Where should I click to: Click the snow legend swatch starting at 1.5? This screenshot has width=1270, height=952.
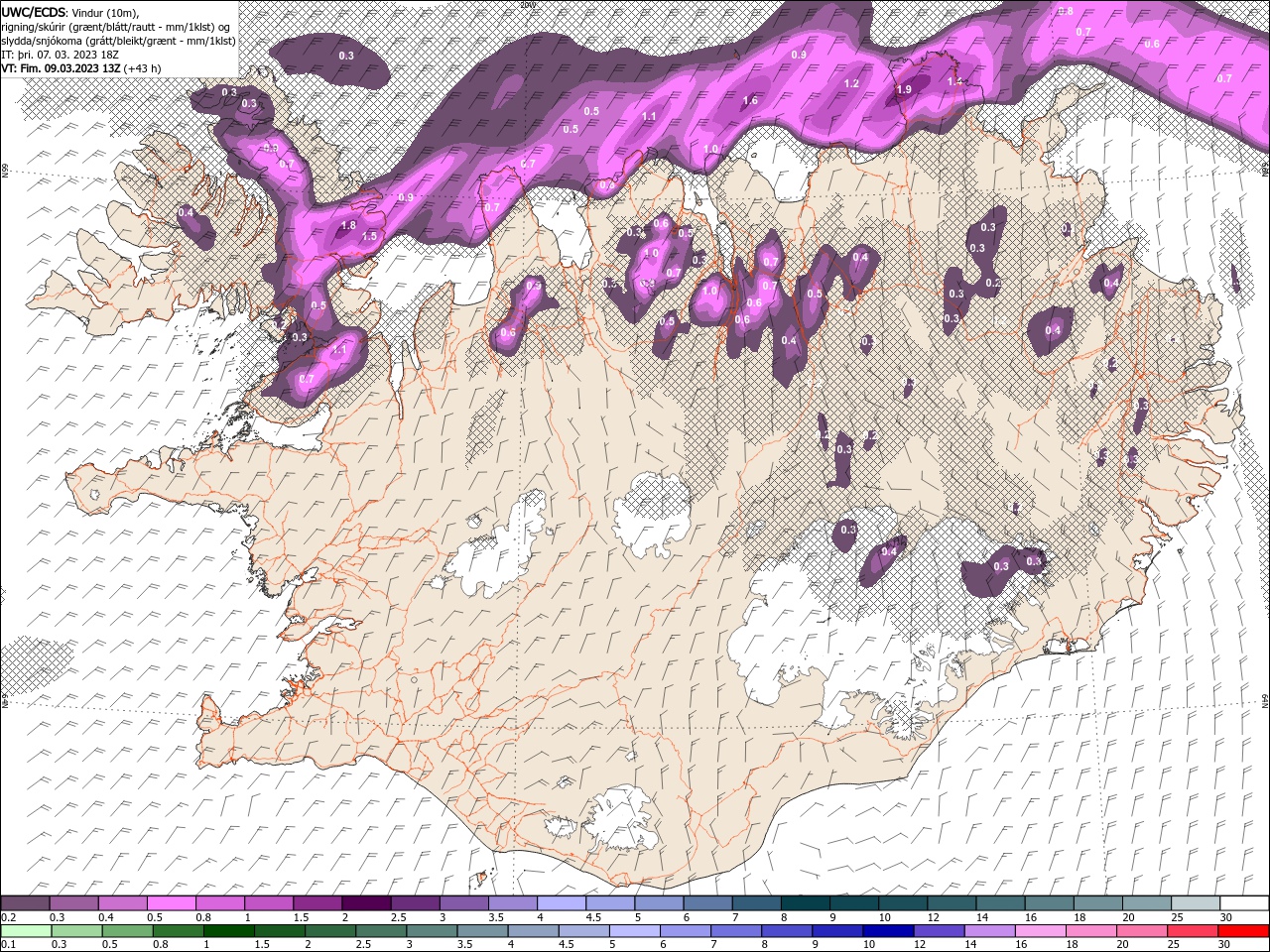tap(317, 903)
